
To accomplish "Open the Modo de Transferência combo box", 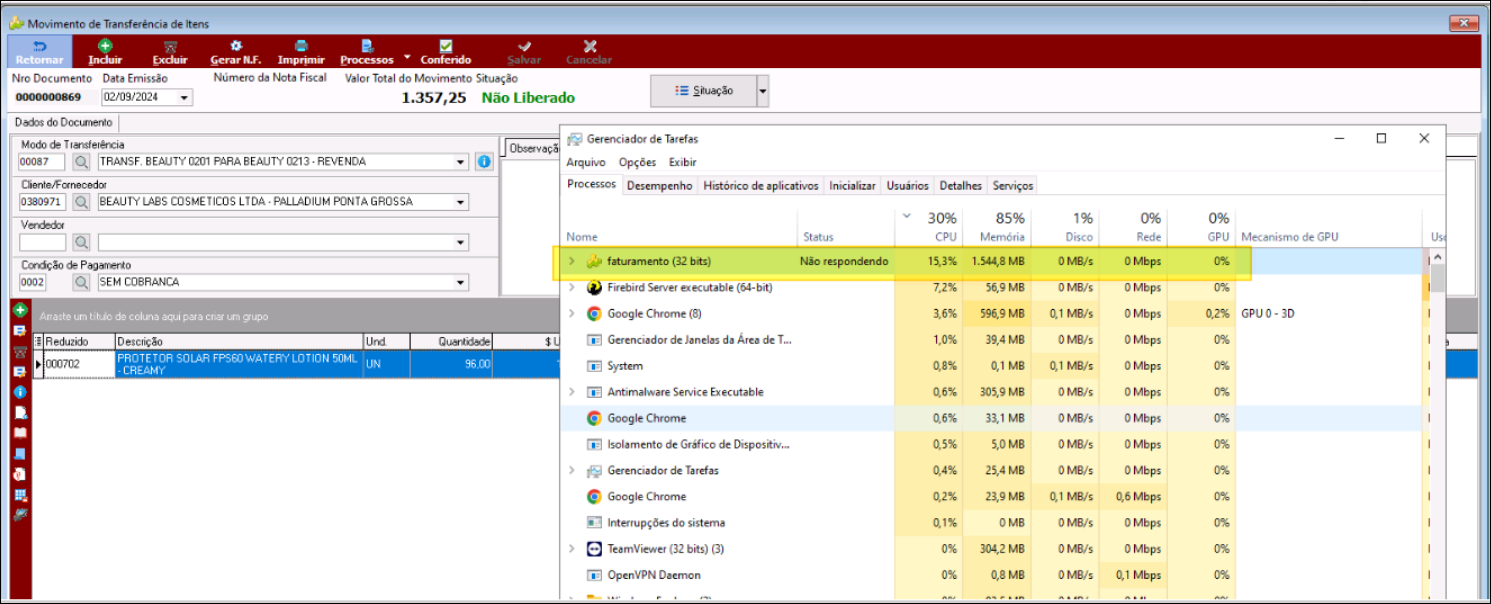I will 460,162.
